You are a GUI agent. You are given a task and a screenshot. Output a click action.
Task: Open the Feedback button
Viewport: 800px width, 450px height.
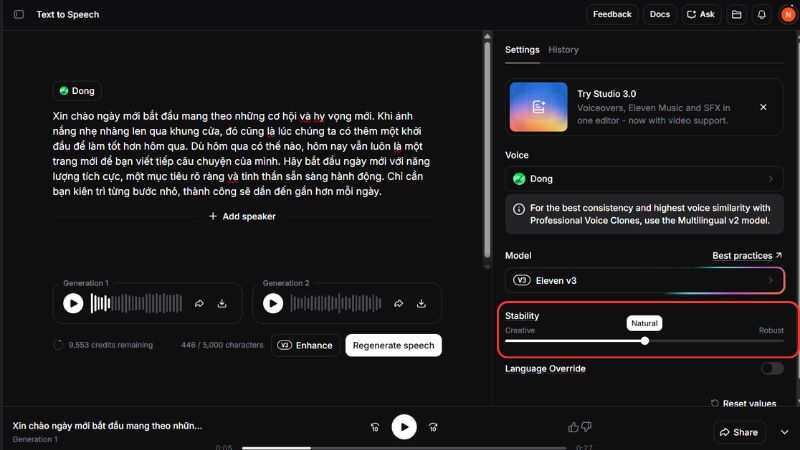[612, 14]
